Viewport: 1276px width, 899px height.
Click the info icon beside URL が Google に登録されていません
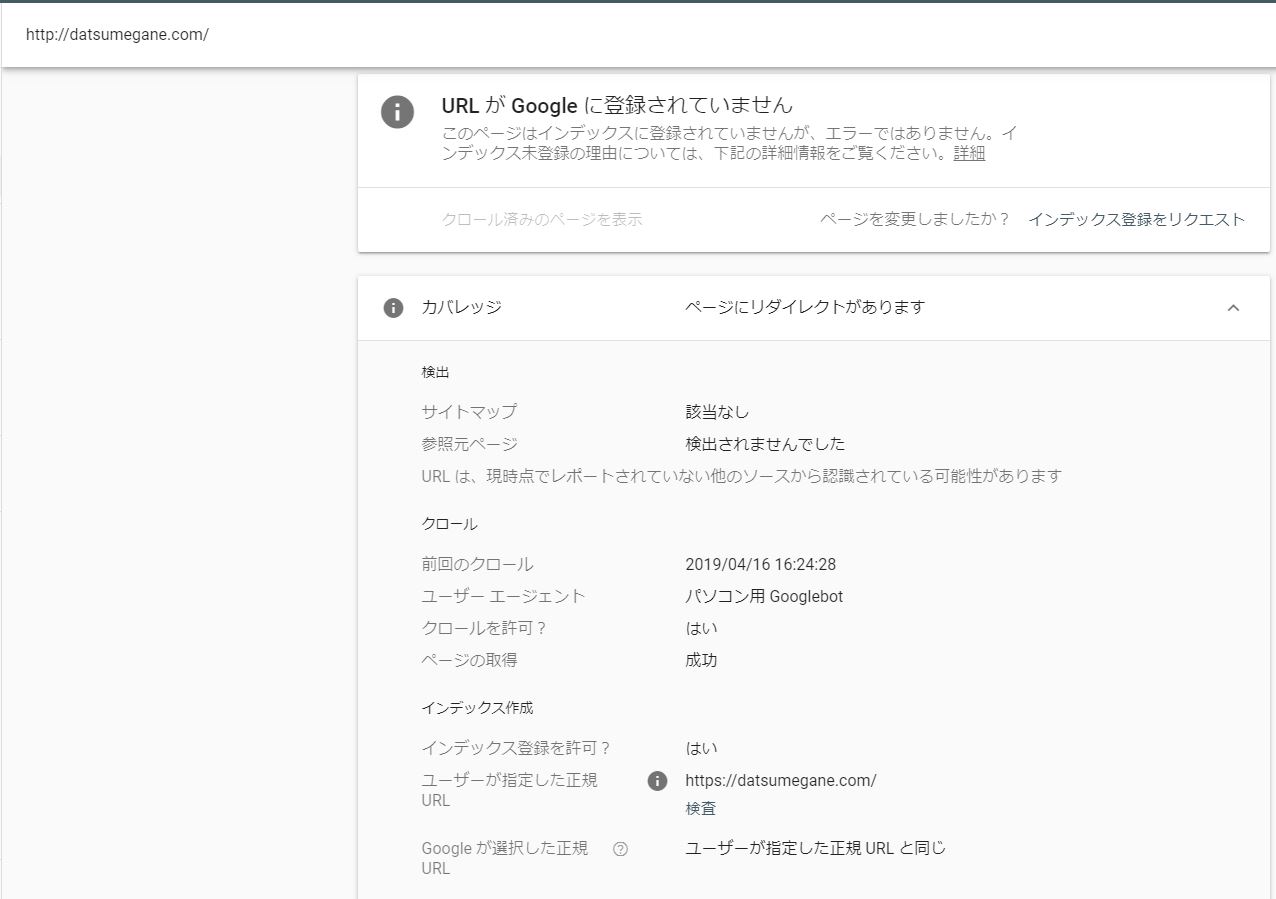pos(398,111)
